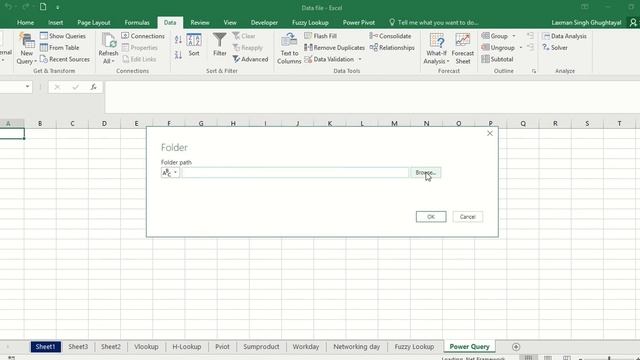Open the View ribbon tab
The height and width of the screenshot is (360, 640).
coord(230,22)
